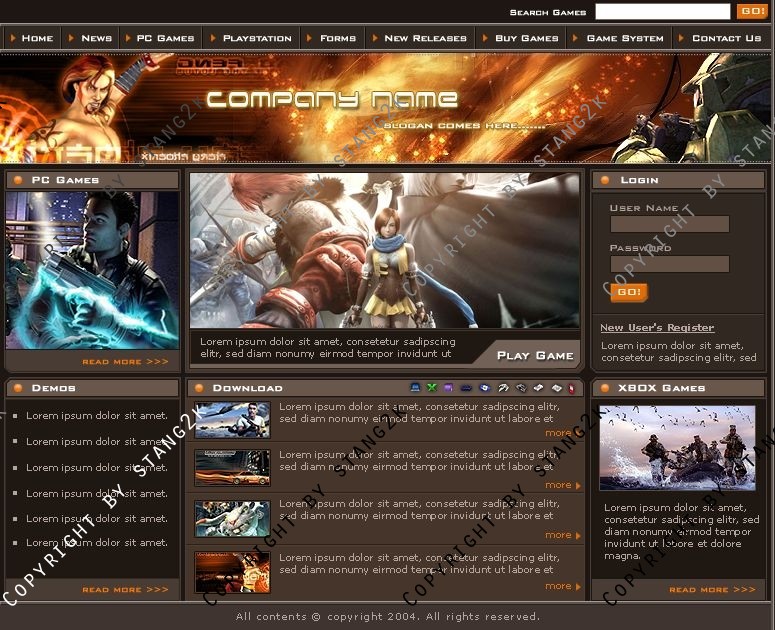Click the orange bullet icon beside PC Games heading
Image resolution: width=775 pixels, height=630 pixels.
tap(18, 180)
